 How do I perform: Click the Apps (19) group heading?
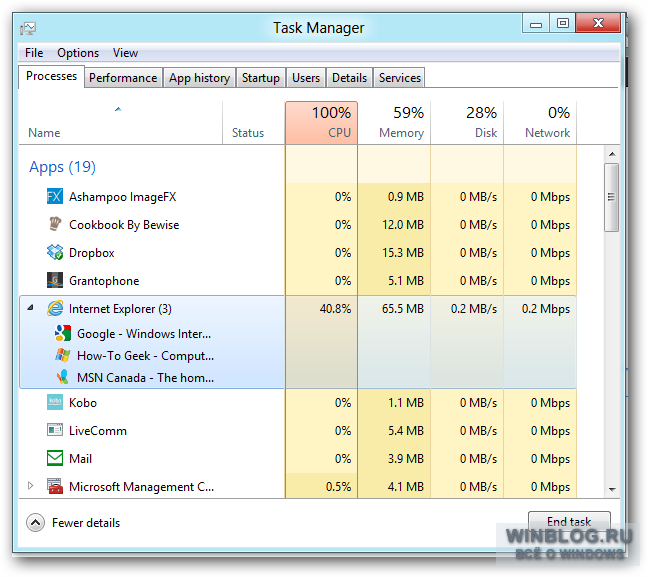(x=62, y=167)
